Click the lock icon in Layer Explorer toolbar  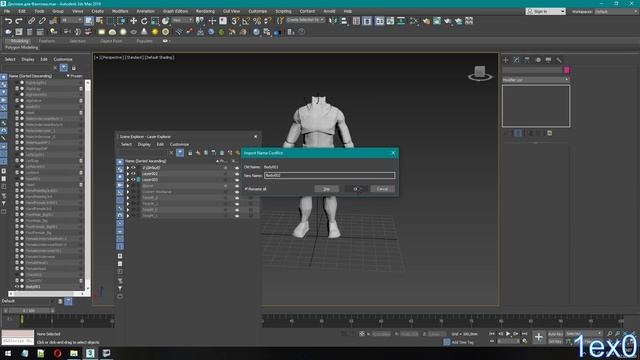click(x=190, y=153)
